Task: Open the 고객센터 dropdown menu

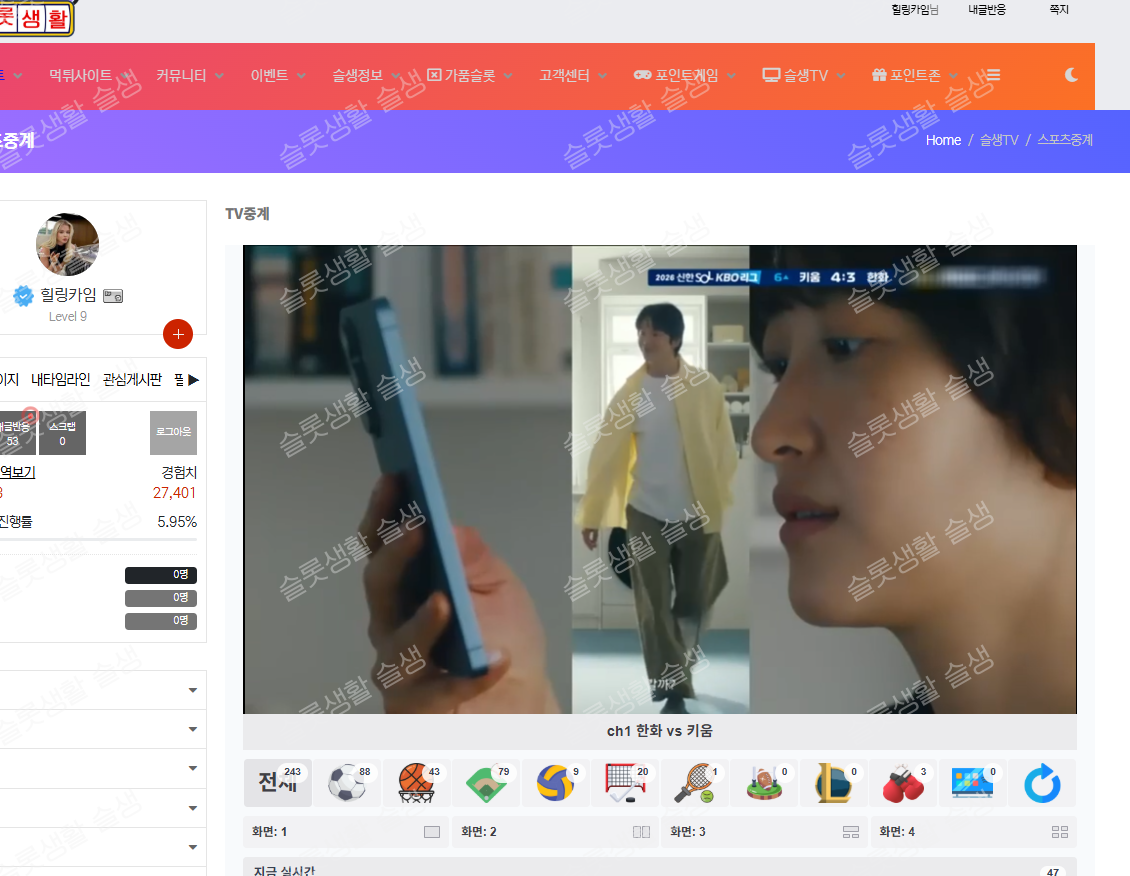Action: 573,75
